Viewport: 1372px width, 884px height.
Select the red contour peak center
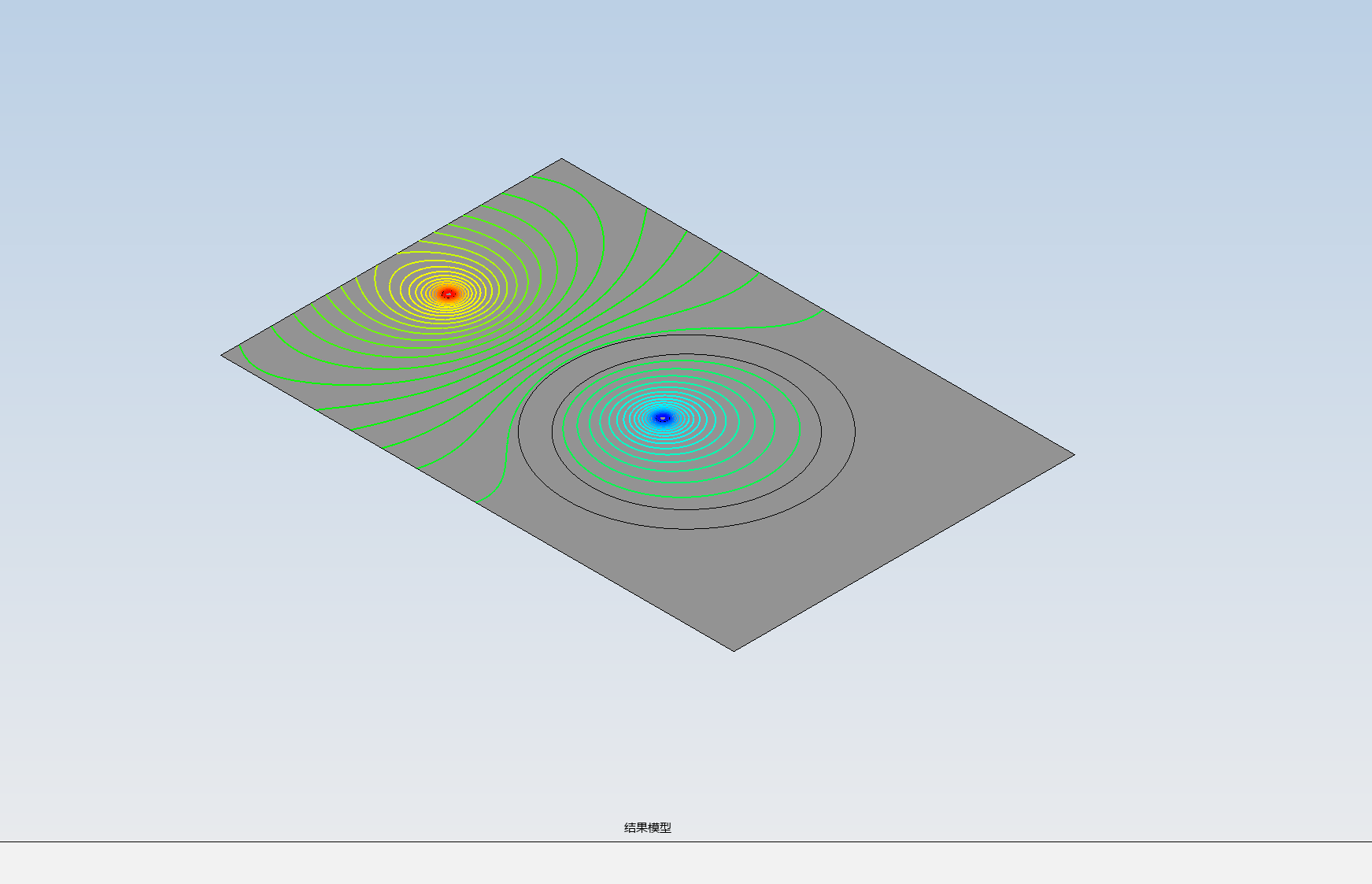coord(448,294)
